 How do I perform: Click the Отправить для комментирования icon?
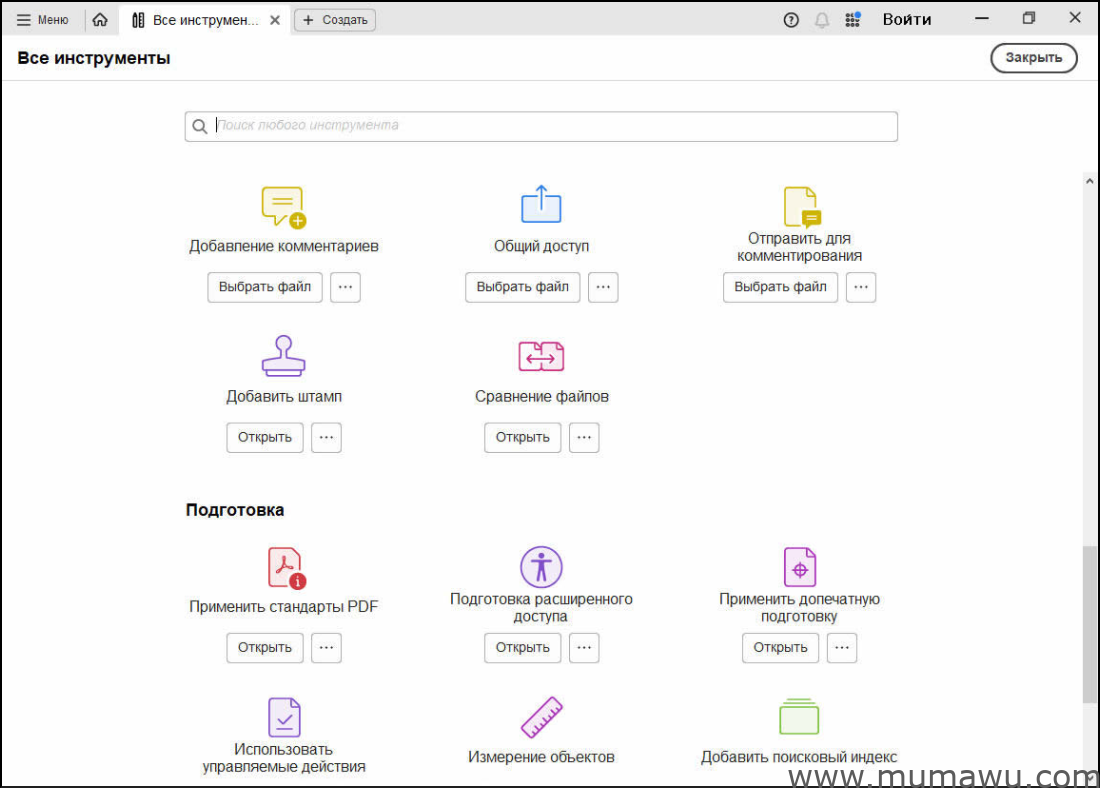coord(801,207)
